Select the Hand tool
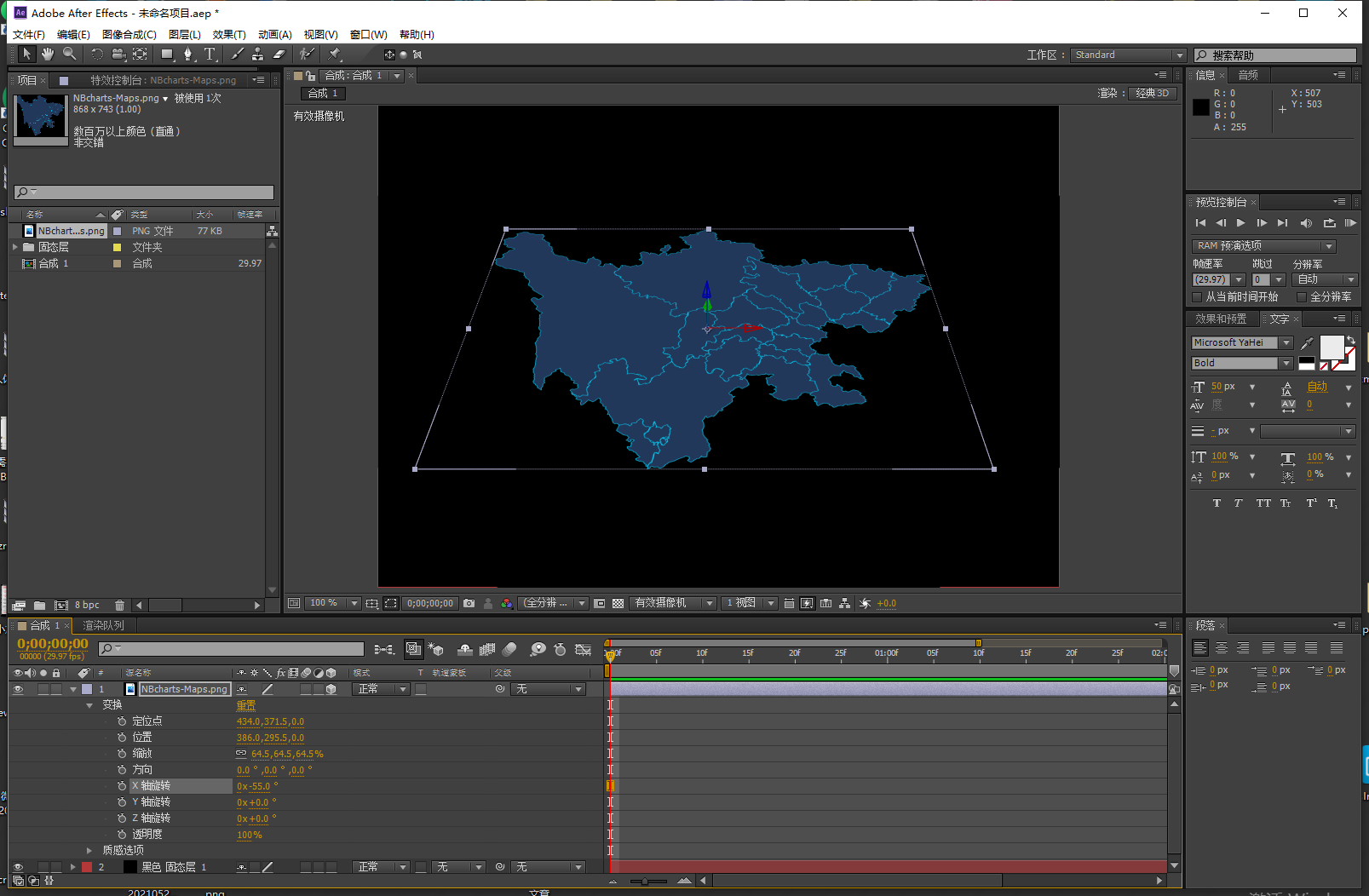This screenshot has width=1369, height=896. pos(48,55)
